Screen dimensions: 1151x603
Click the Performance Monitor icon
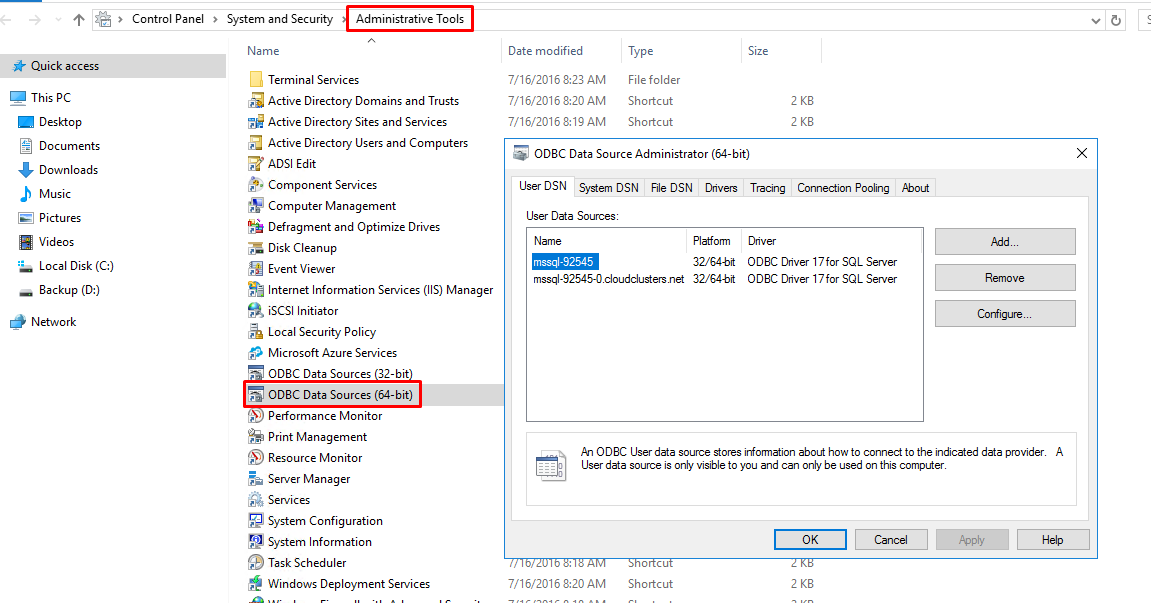pos(256,416)
